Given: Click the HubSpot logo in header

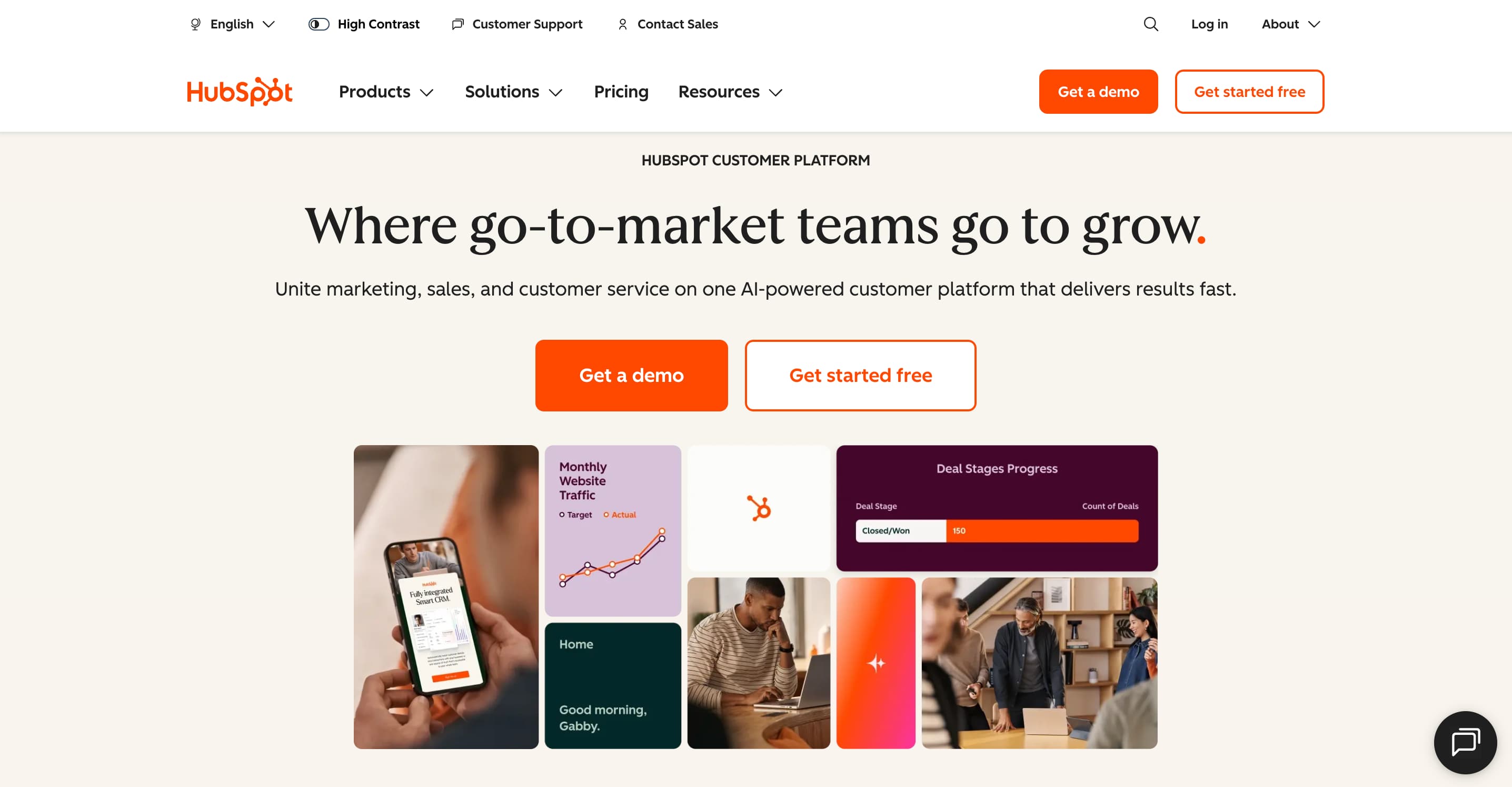Looking at the screenshot, I should pyautogui.click(x=240, y=92).
